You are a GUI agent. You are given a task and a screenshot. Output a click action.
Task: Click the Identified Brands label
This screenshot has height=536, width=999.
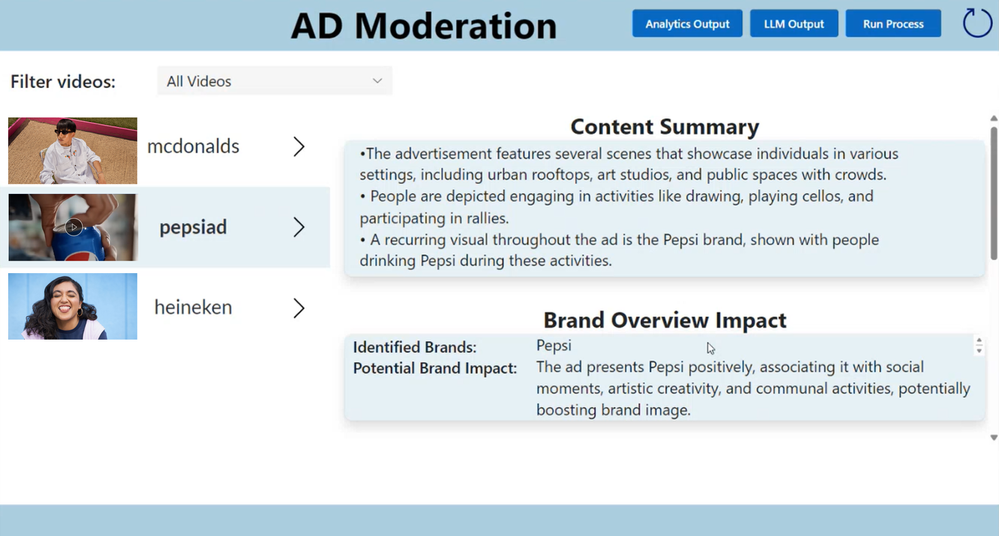coord(415,347)
